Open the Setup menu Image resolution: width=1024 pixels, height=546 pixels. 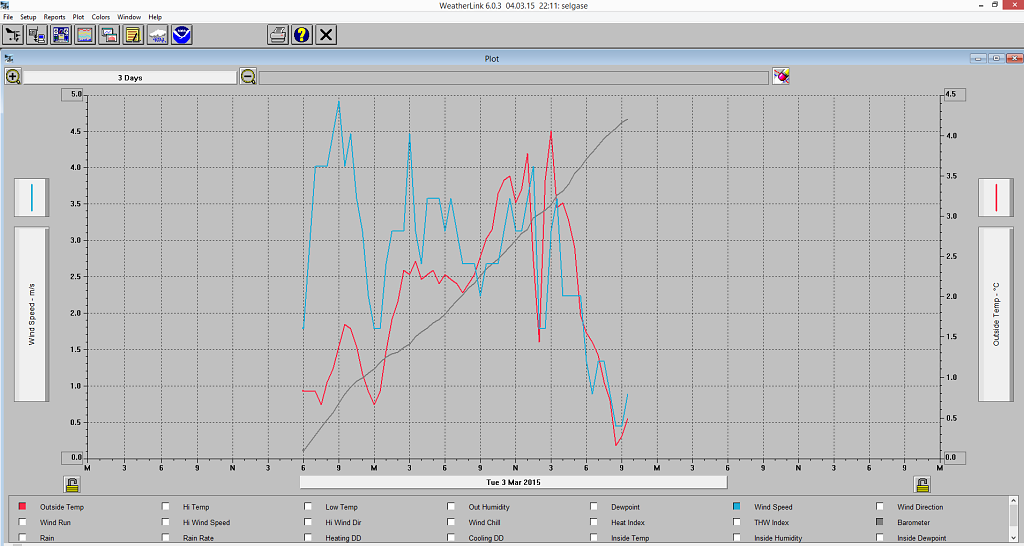point(28,17)
